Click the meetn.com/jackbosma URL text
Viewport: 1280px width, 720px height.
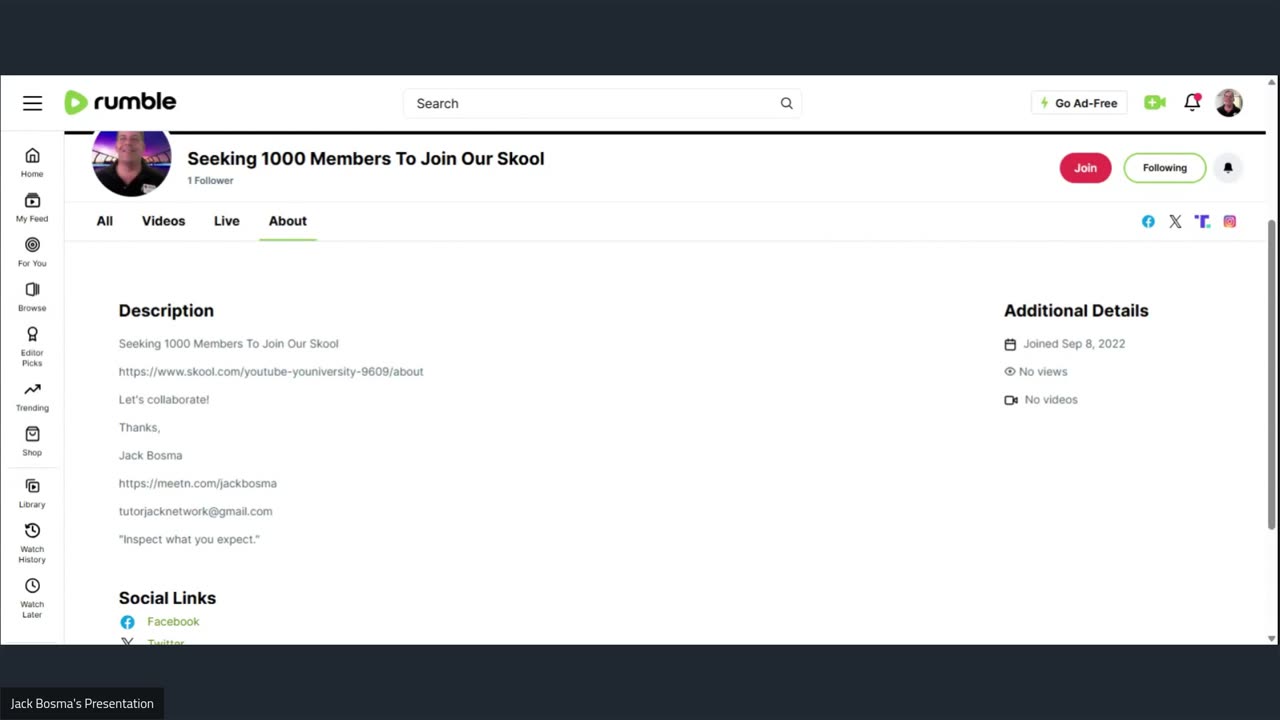point(198,484)
